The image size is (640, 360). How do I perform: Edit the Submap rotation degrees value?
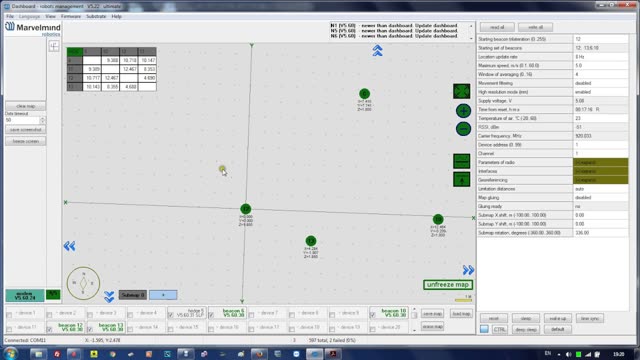tap(600, 233)
